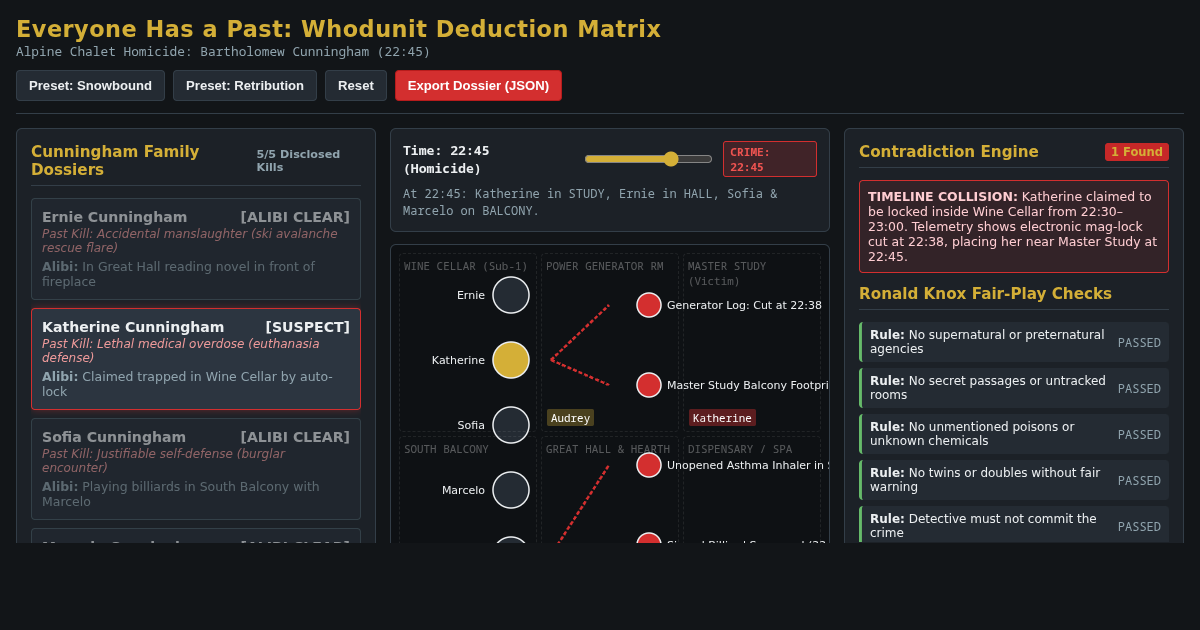Click the POWER GENERATOR RM room label
The width and height of the screenshot is (1200, 630).
604,267
